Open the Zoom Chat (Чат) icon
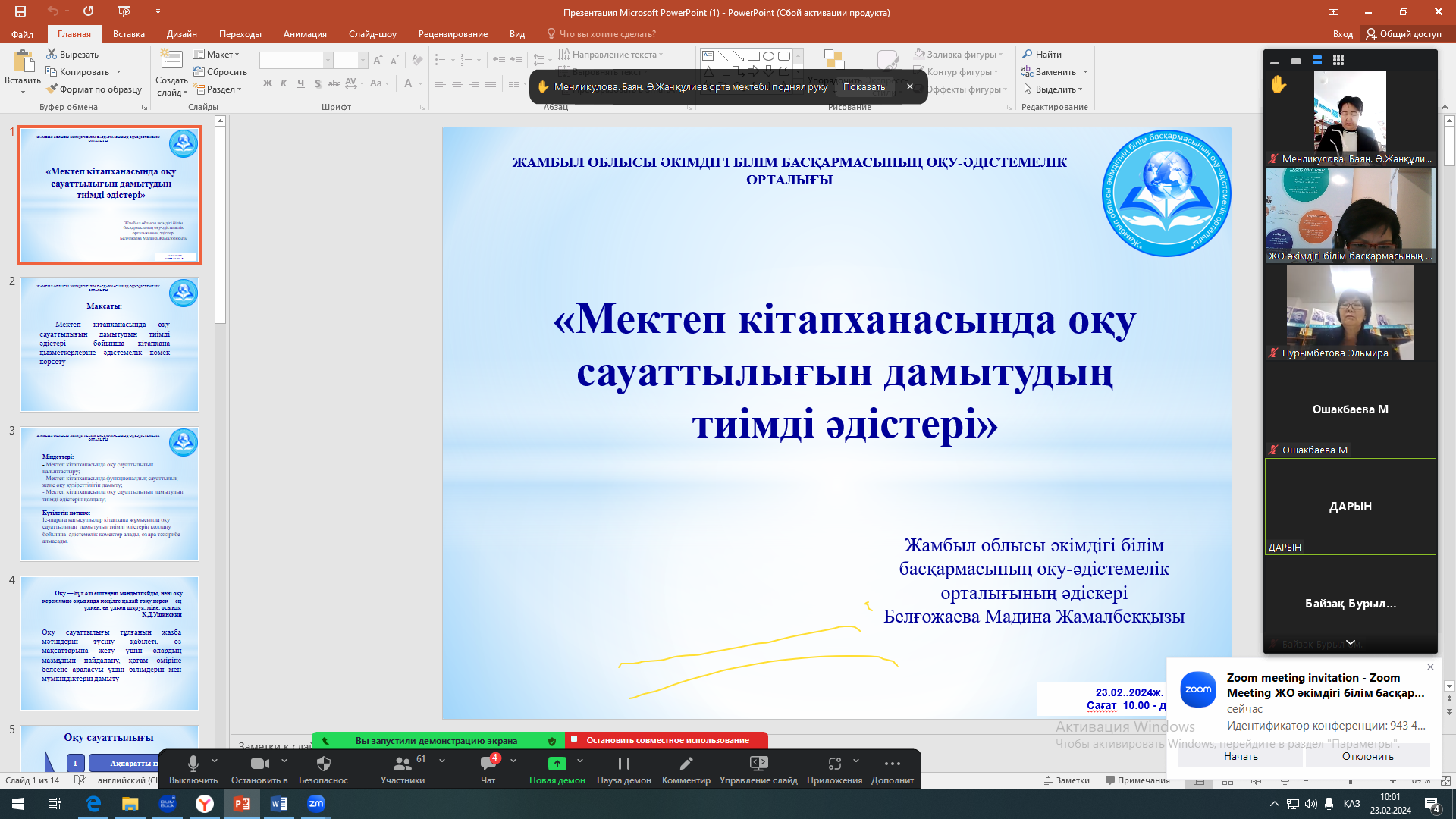Viewport: 1456px width, 819px height. [x=488, y=763]
